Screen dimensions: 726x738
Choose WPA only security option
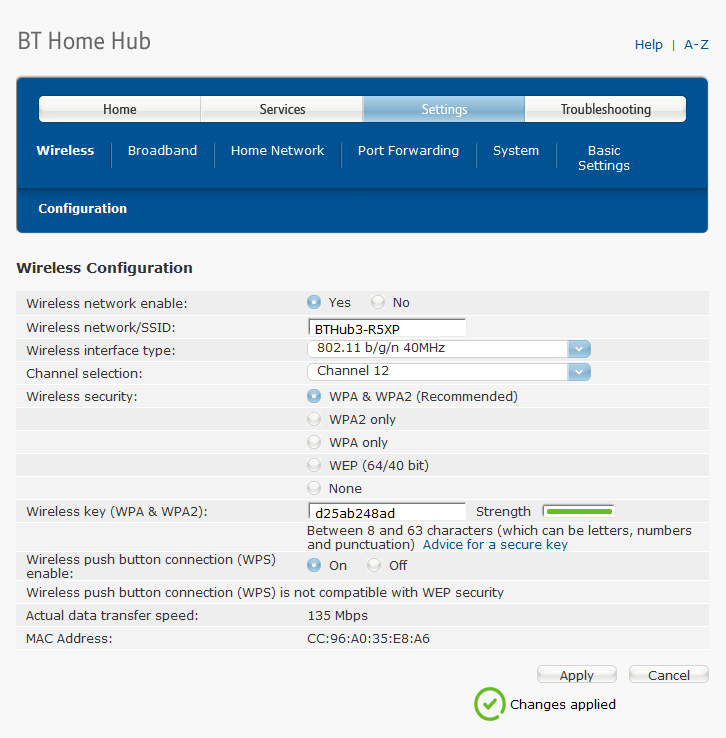pos(314,442)
